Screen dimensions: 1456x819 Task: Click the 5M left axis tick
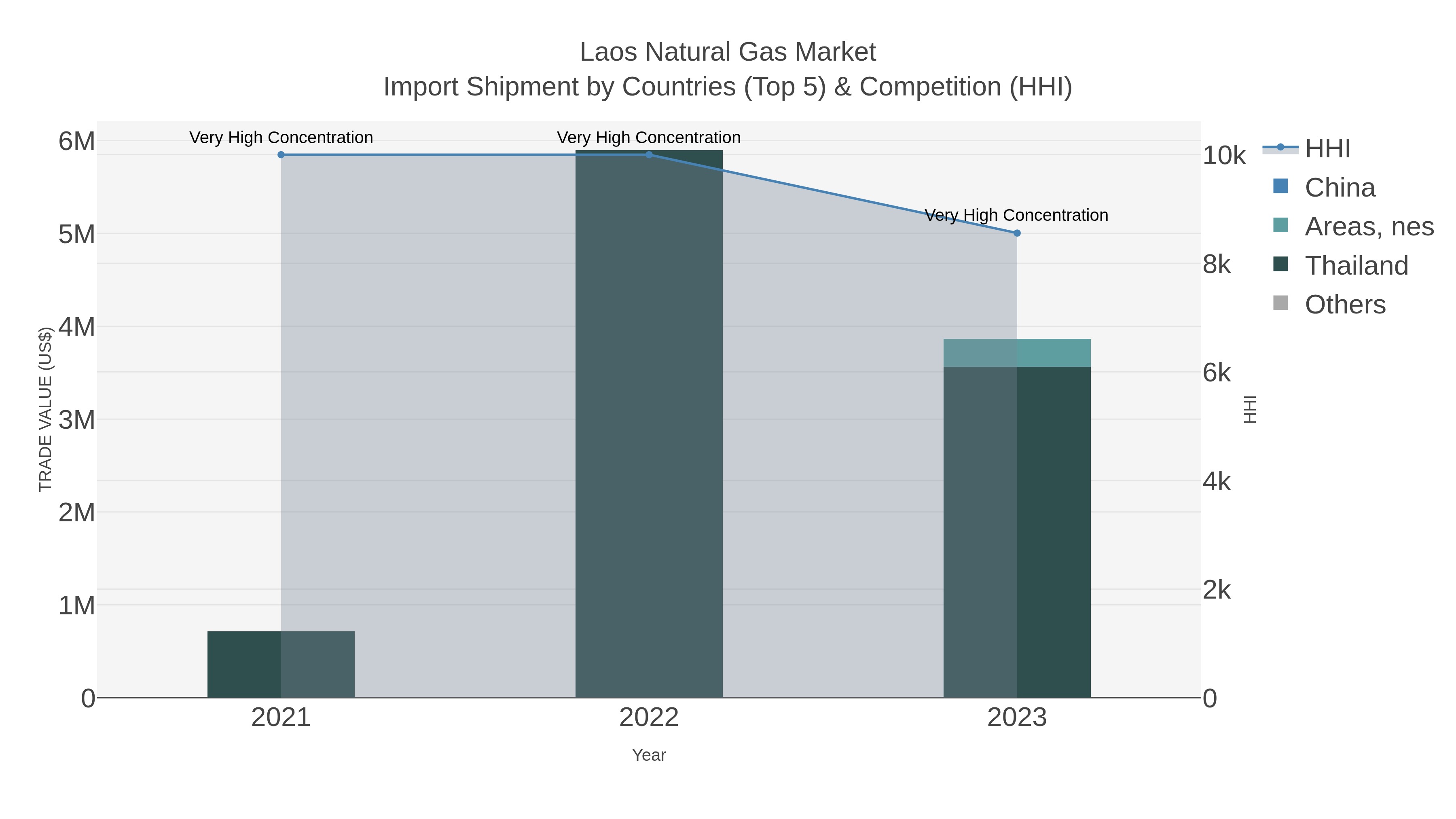[x=77, y=234]
